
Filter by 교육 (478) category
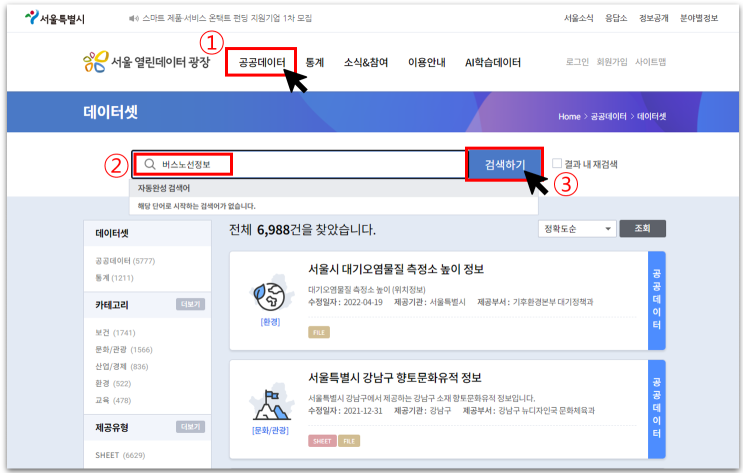(113, 400)
